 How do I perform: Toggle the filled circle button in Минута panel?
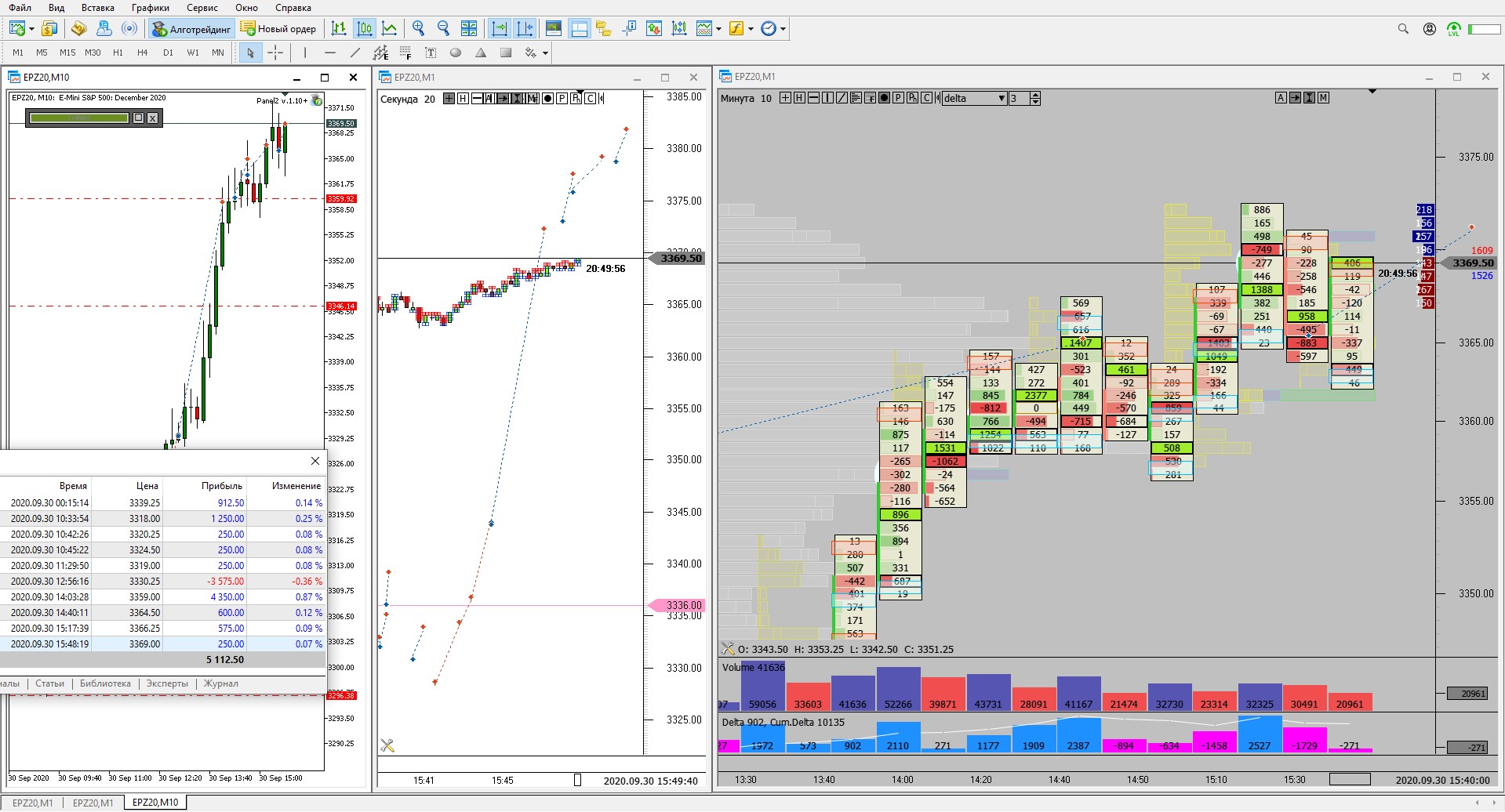pos(885,98)
